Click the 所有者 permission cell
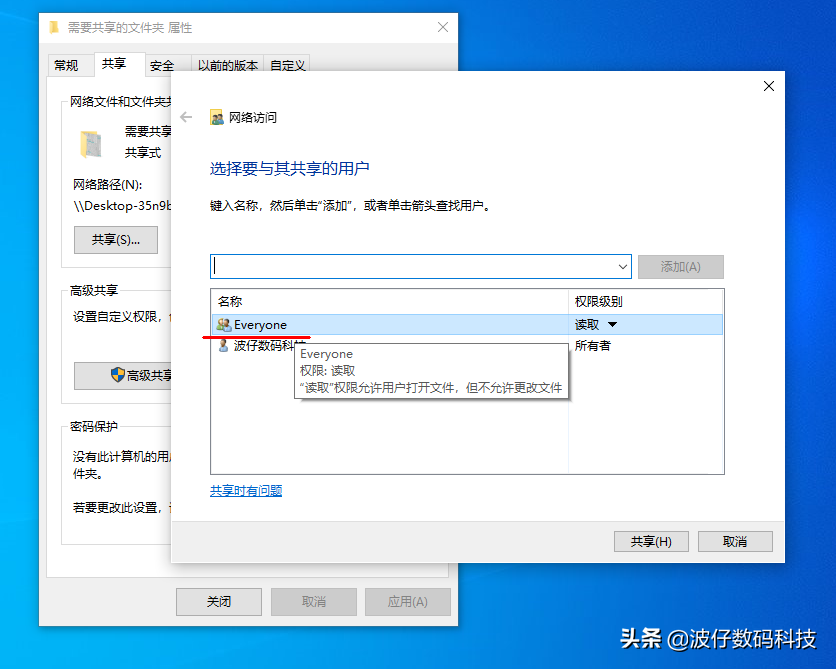Viewport: 836px width, 669px height. click(592, 345)
